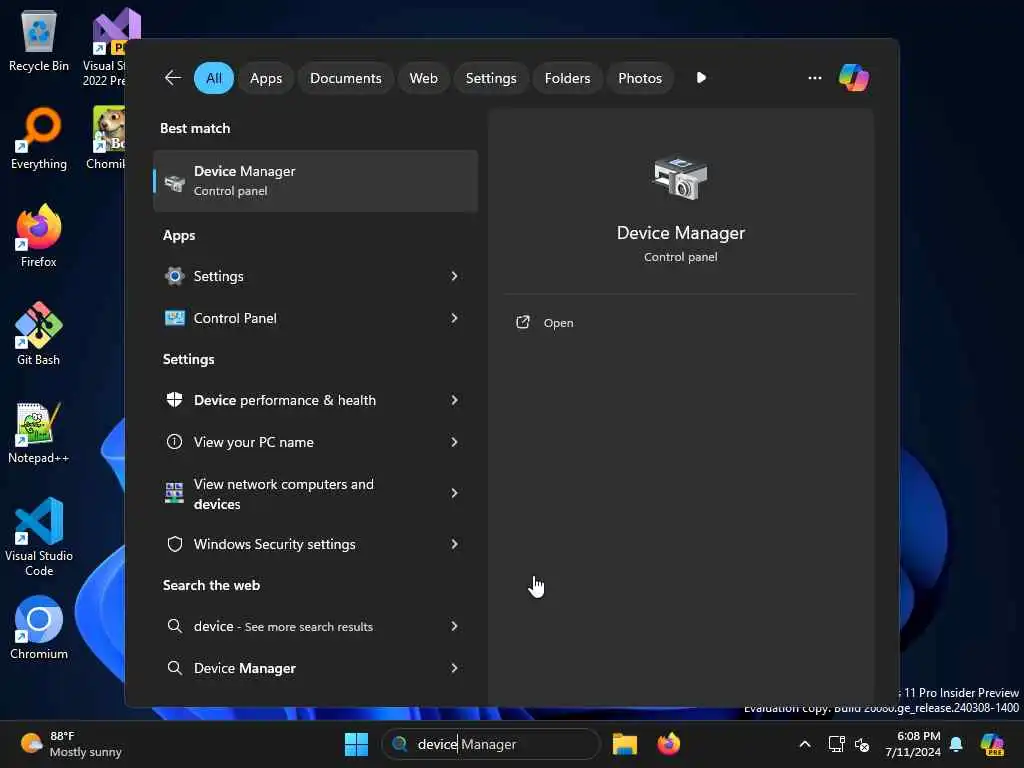This screenshot has width=1024, height=768.
Task: Open Firefox from the taskbar
Action: pyautogui.click(x=668, y=744)
